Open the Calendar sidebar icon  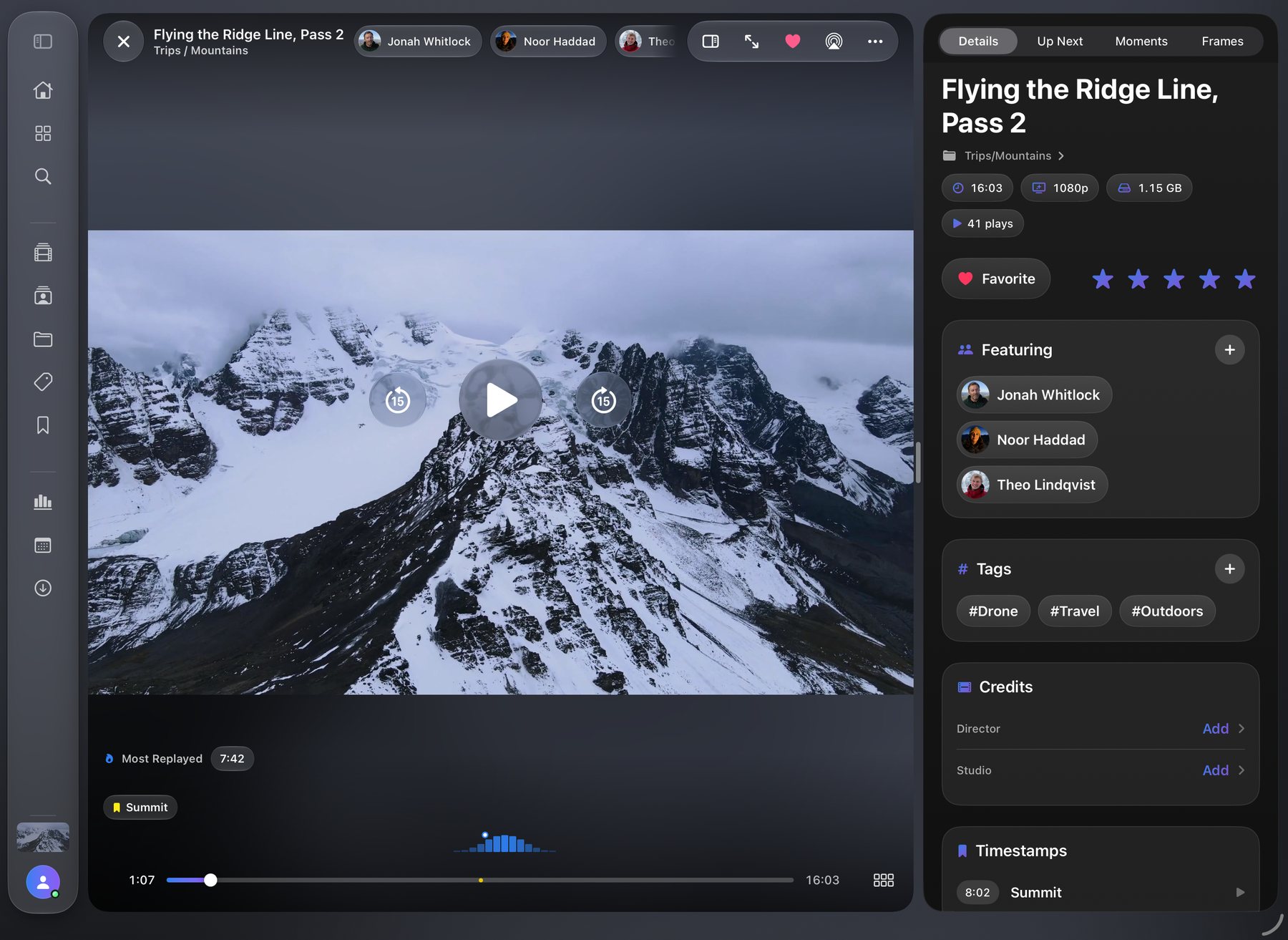(x=43, y=546)
